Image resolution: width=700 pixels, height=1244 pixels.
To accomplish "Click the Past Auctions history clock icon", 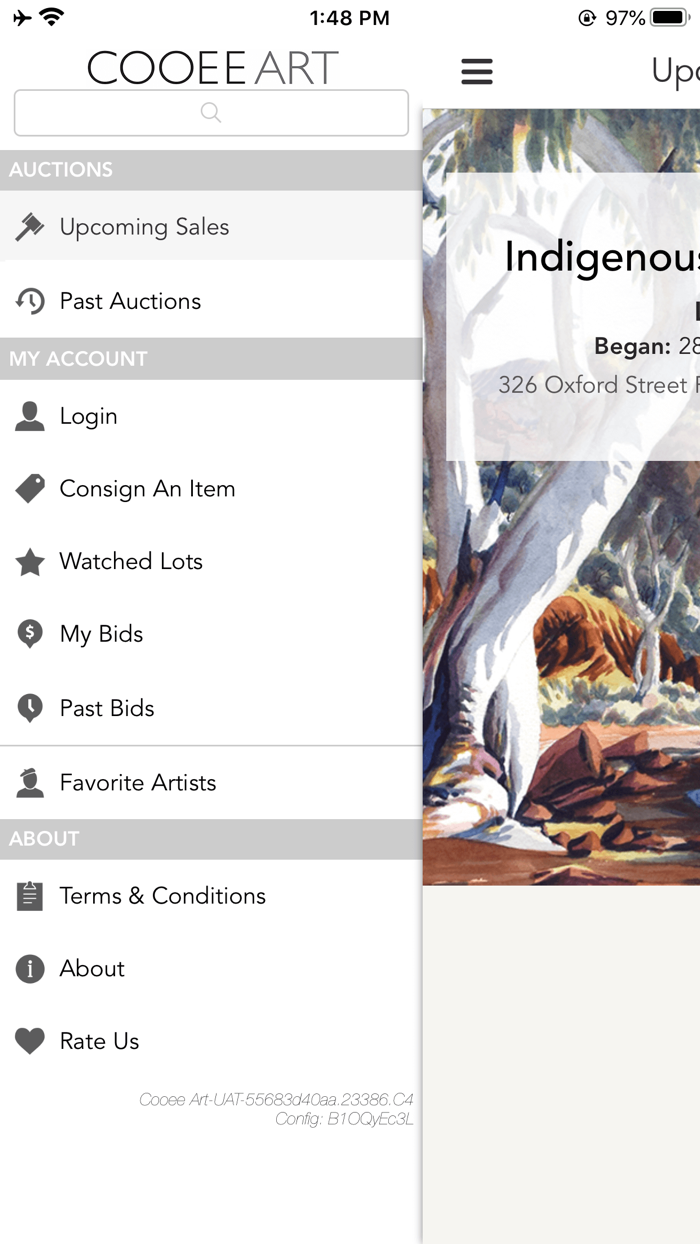I will (30, 300).
